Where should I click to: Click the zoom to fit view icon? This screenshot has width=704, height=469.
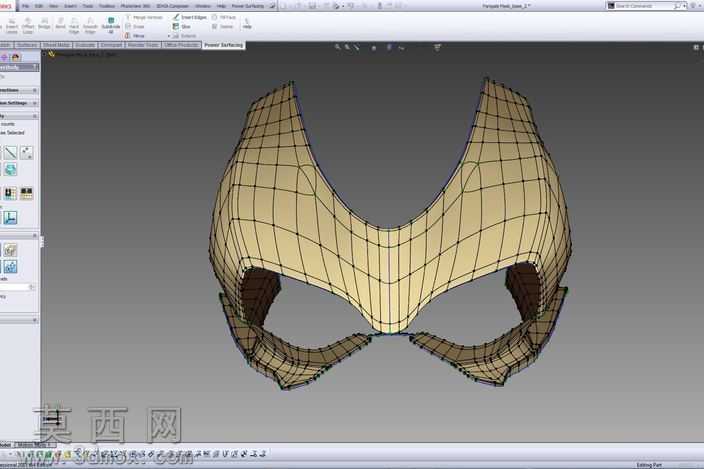click(x=338, y=47)
